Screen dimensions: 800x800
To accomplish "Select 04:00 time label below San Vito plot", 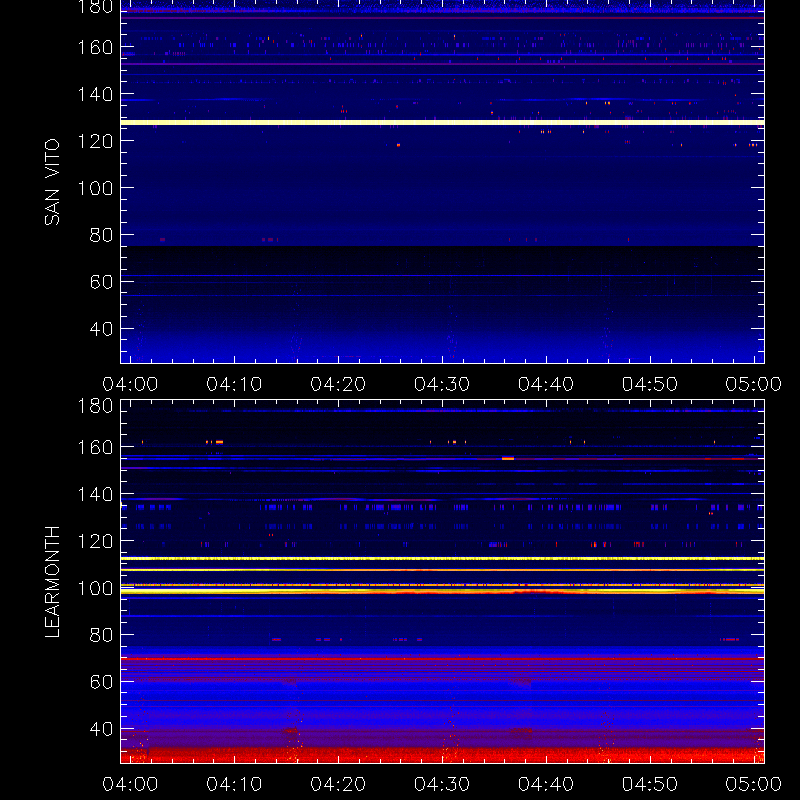I will pyautogui.click(x=130, y=384).
